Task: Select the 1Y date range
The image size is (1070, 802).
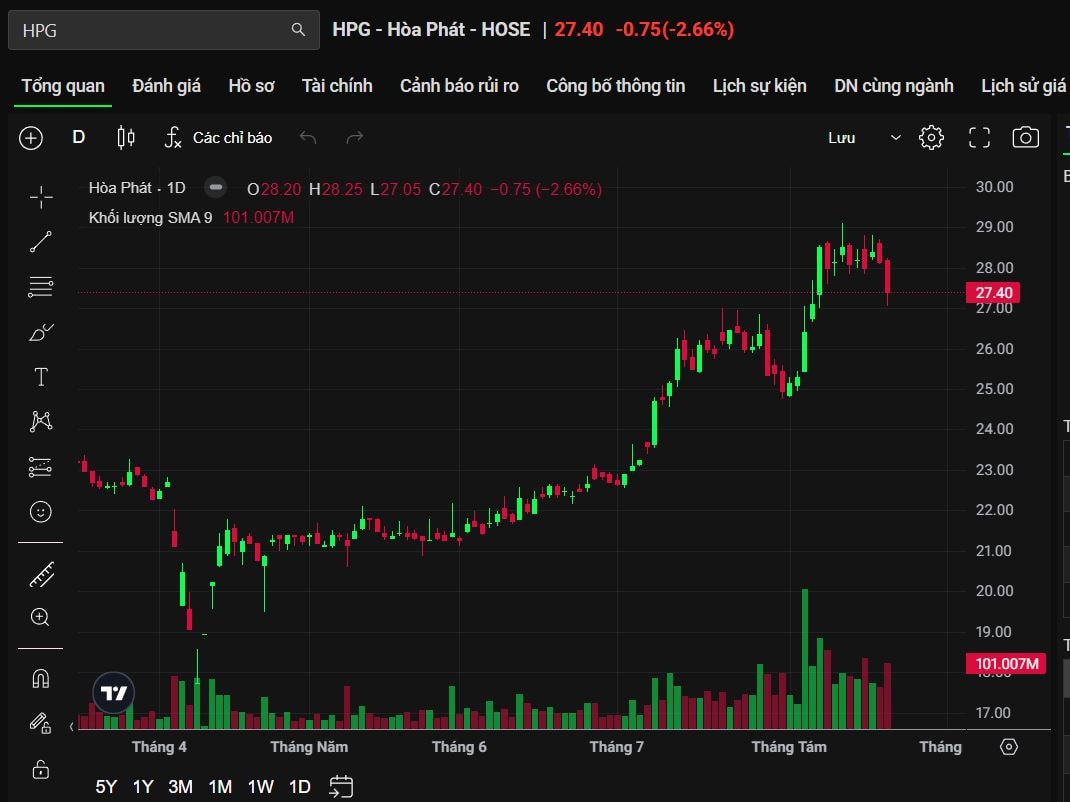Action: click(x=143, y=786)
